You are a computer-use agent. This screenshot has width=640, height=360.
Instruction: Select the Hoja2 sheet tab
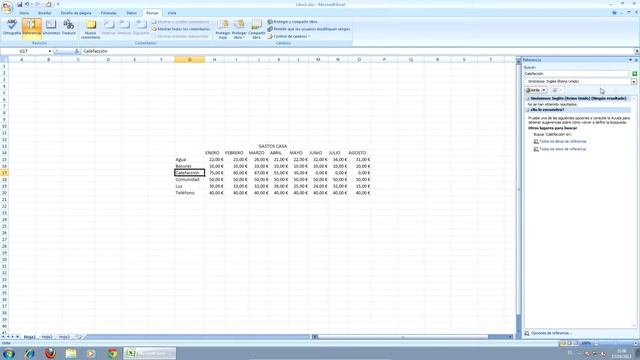coord(47,337)
